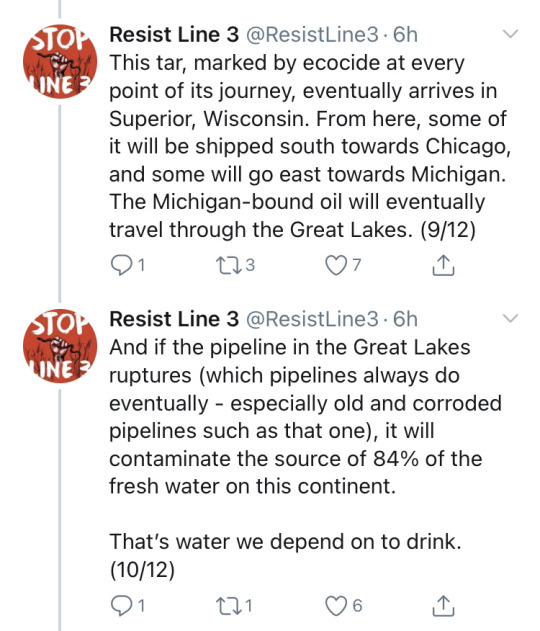The height and width of the screenshot is (631, 540).
Task: Reply to the 9/12 tweet
Action: tap(120, 266)
